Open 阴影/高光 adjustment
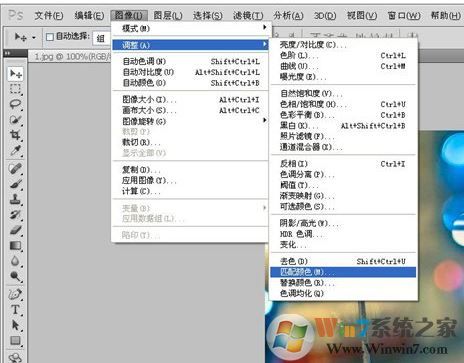 [343, 223]
